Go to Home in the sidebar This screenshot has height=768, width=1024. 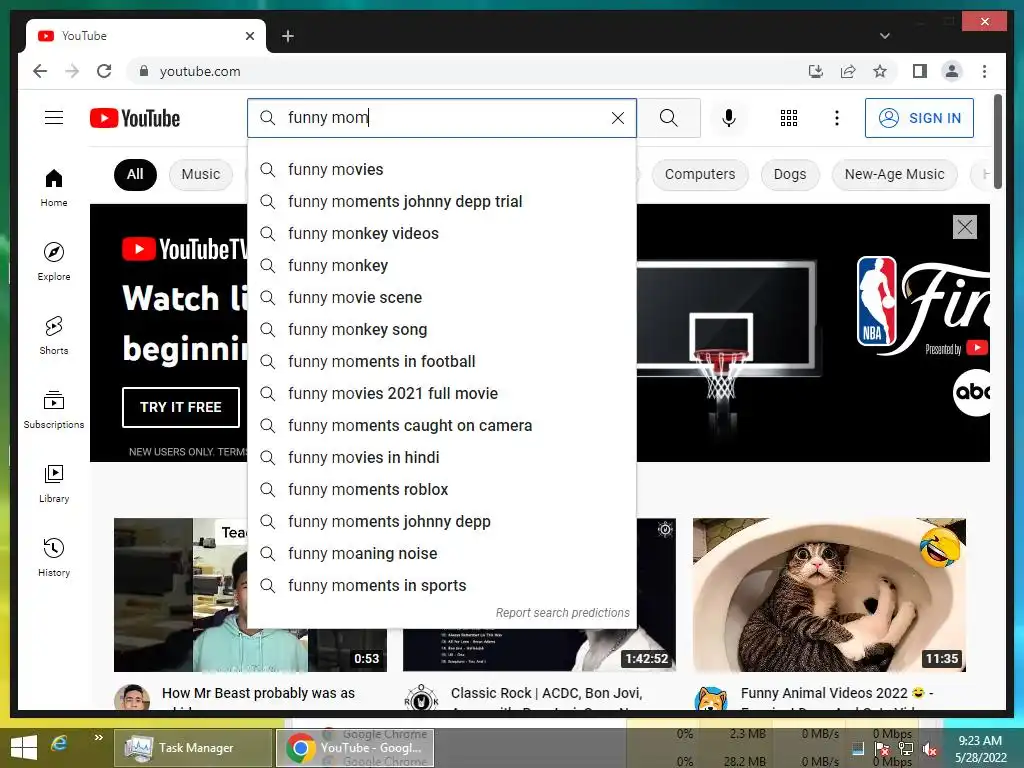click(x=54, y=188)
